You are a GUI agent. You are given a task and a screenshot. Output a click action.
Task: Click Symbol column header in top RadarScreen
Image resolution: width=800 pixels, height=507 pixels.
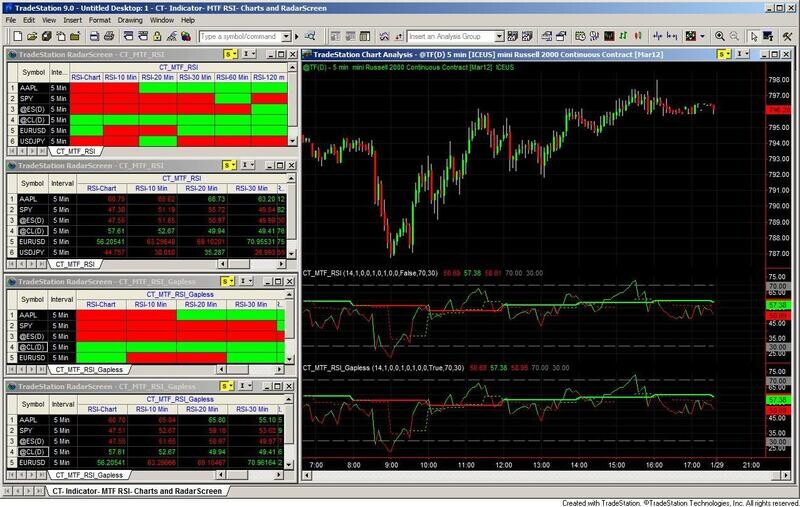coord(34,72)
